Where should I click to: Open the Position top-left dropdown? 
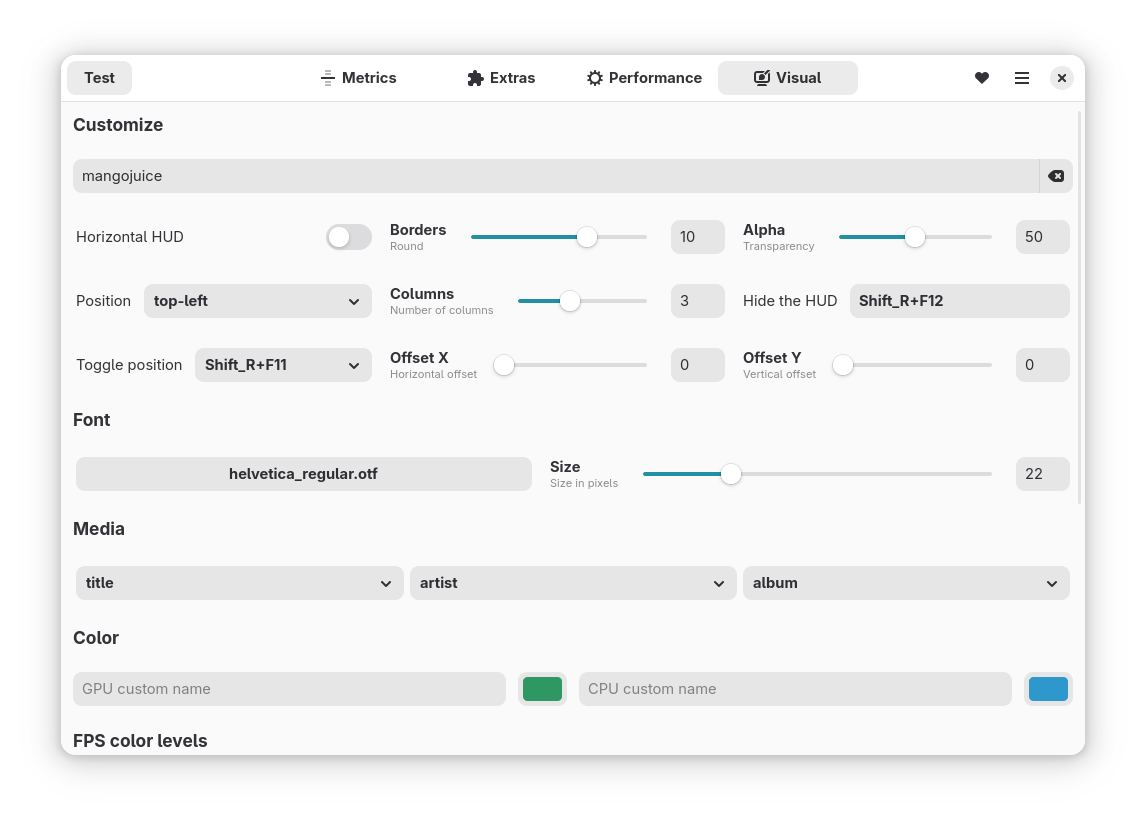257,301
